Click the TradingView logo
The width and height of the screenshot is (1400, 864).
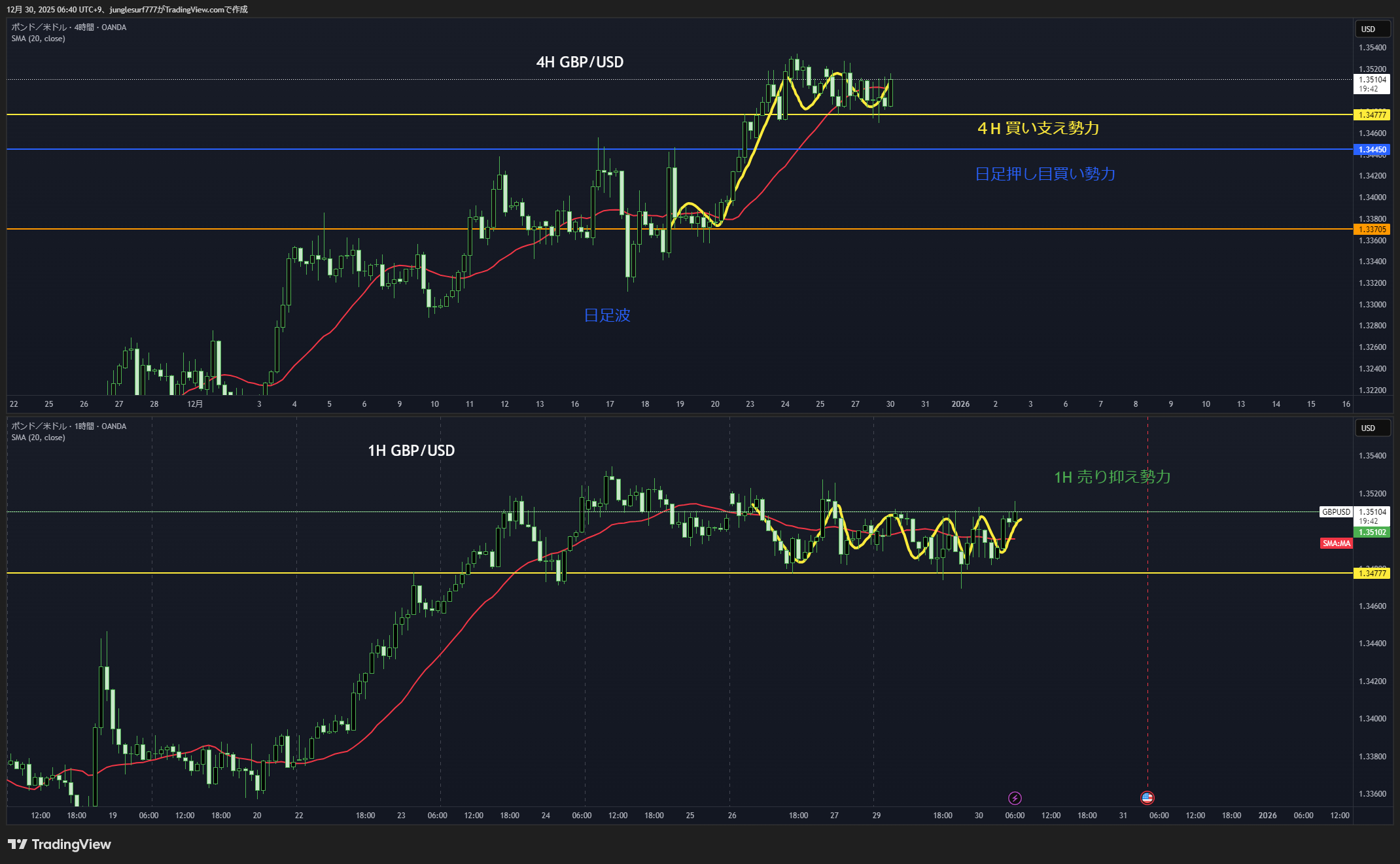coord(60,844)
